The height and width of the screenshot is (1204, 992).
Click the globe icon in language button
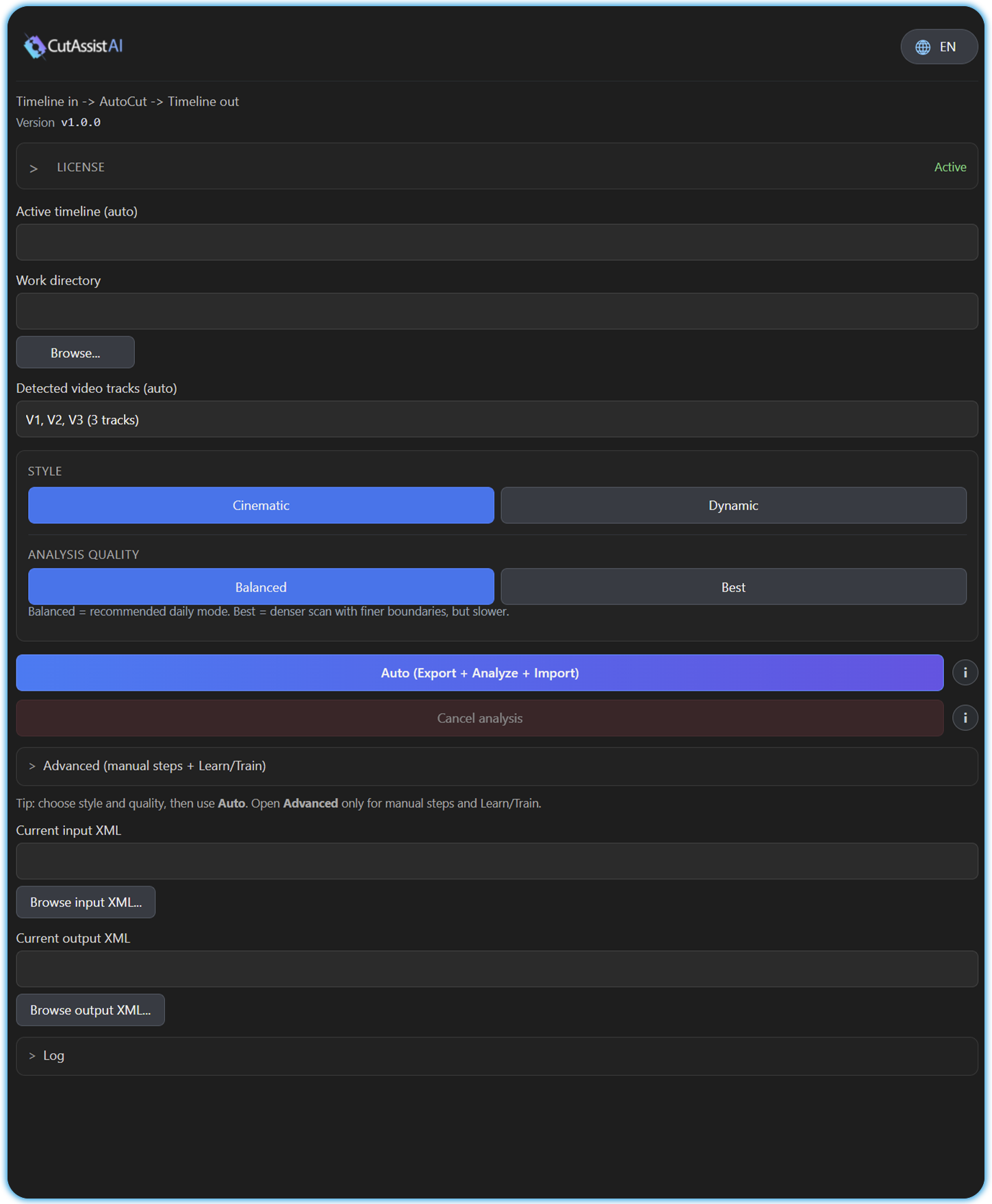(x=923, y=47)
